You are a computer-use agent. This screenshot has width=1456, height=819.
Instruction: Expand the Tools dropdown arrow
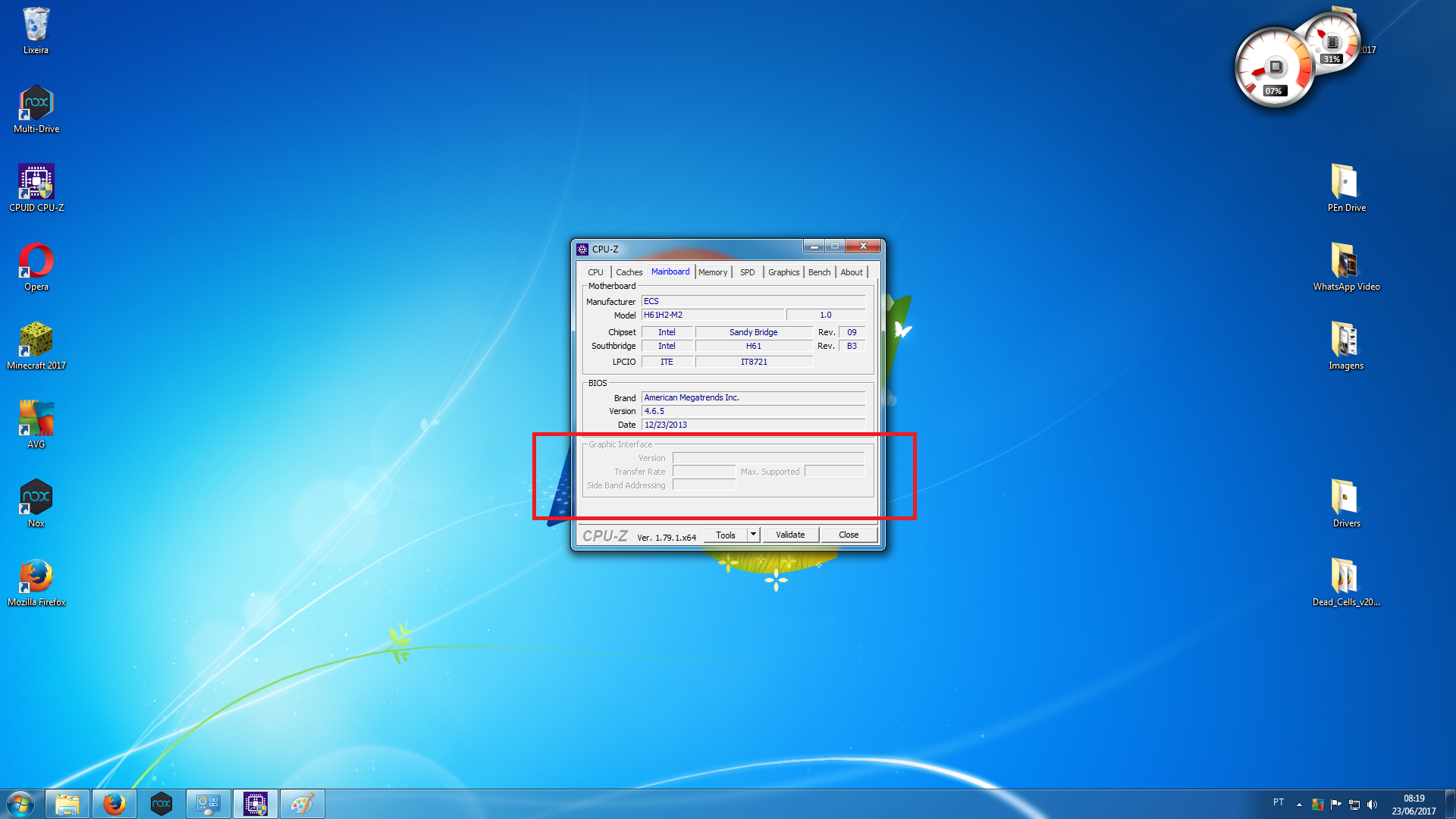coord(753,535)
